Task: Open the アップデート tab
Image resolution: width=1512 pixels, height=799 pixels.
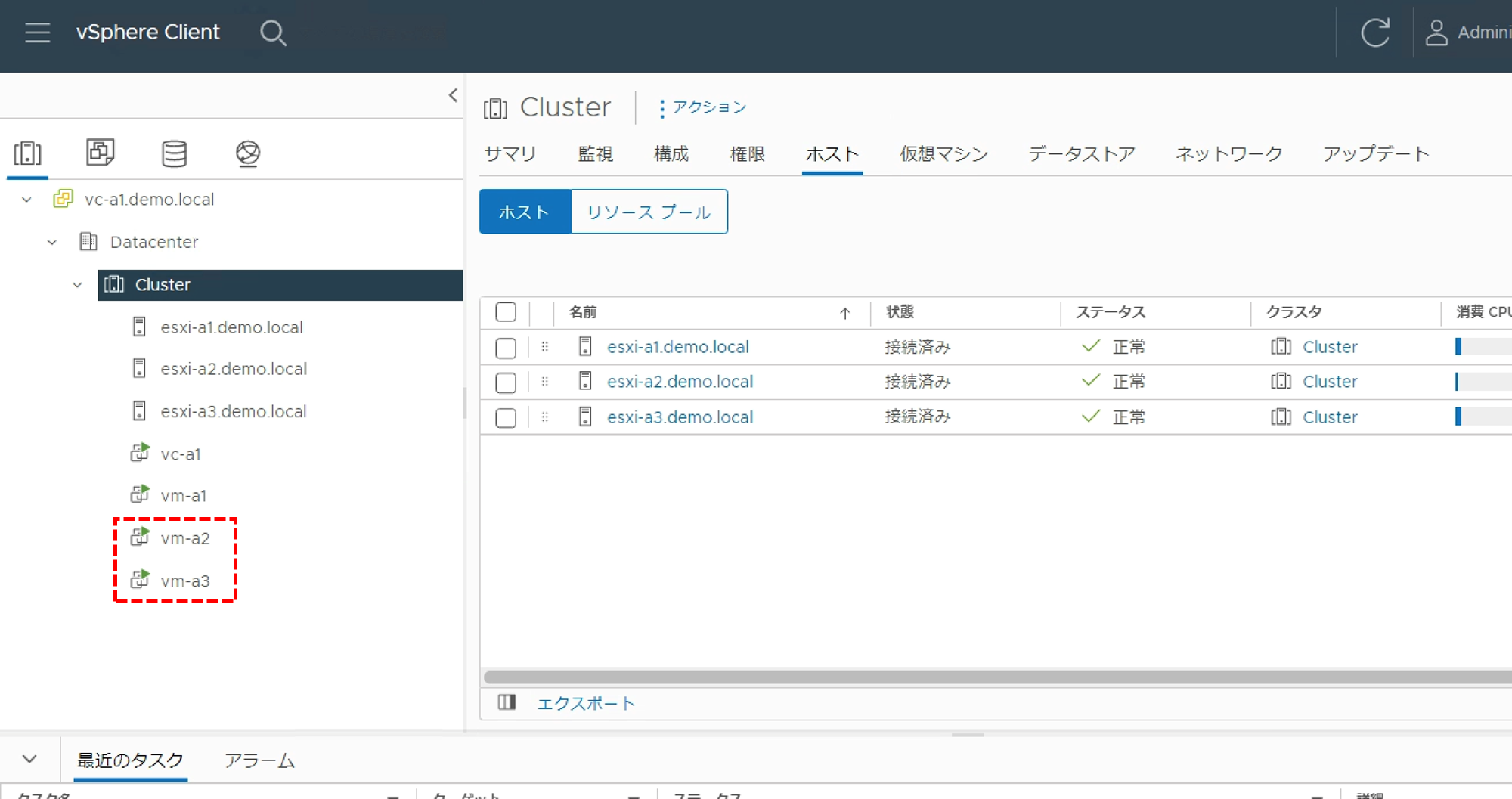Action: coord(1377,154)
